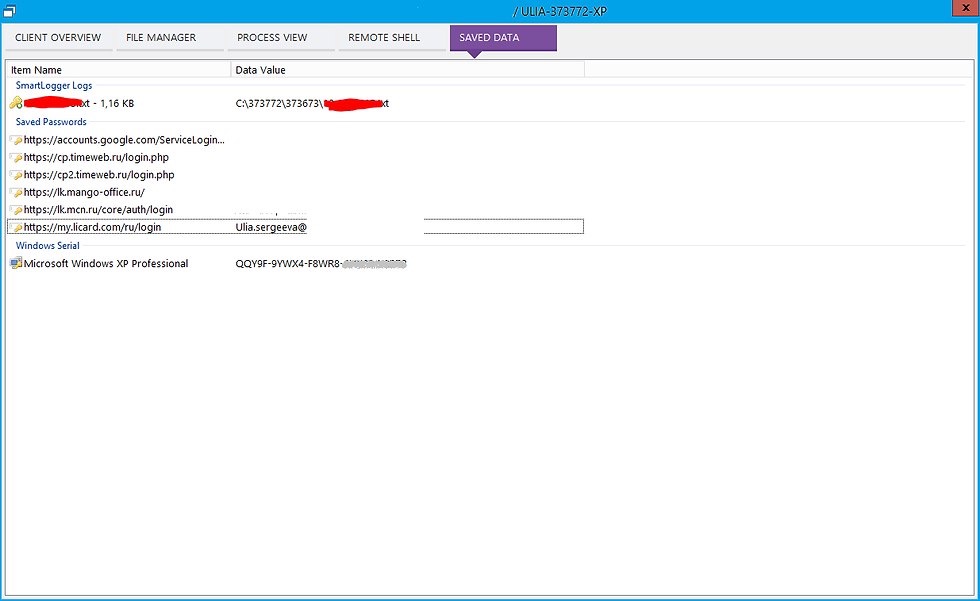Select the Microsoft Windows XP Professional row
The image size is (980, 601).
[x=295, y=264]
